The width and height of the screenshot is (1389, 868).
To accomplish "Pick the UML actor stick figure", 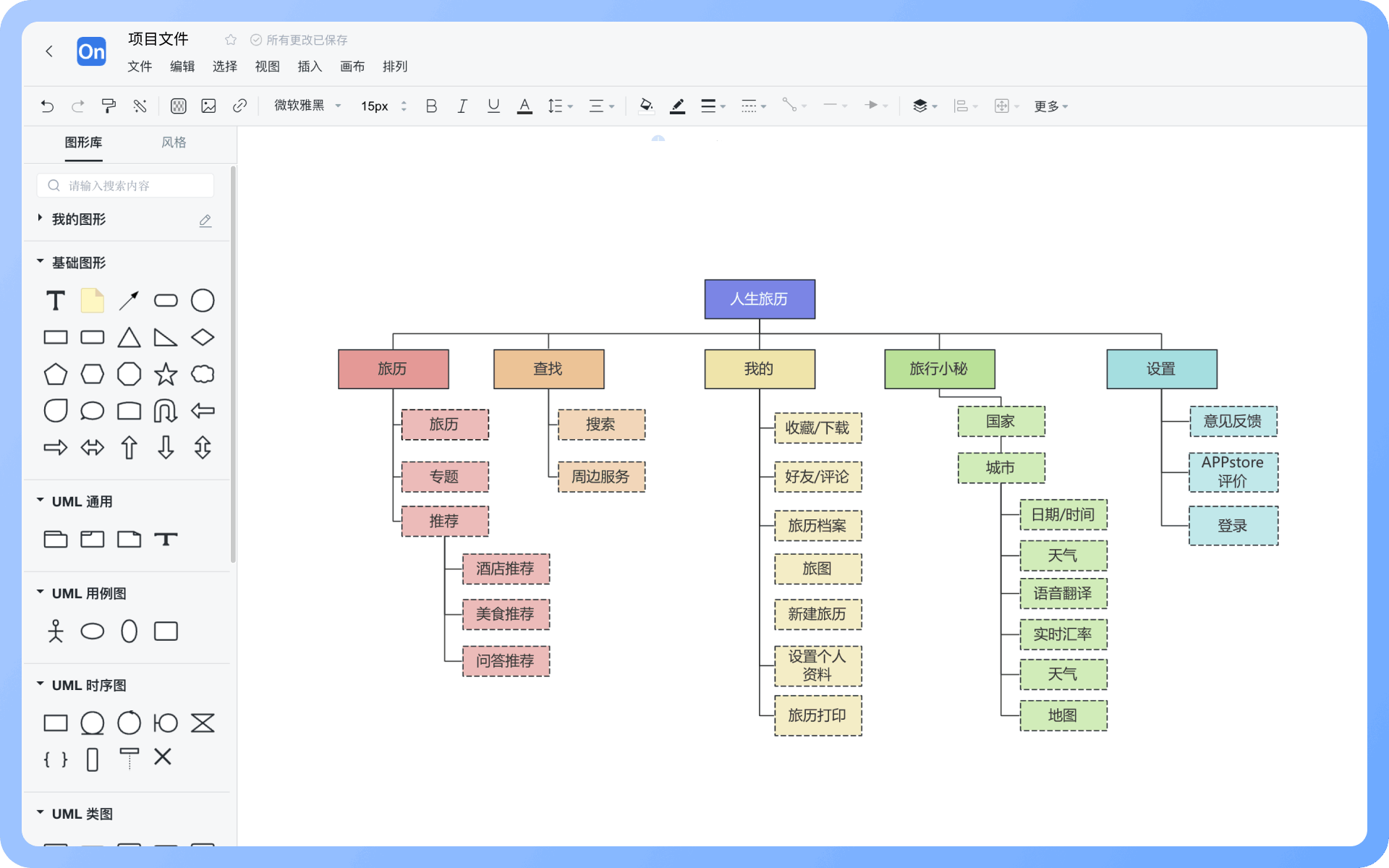I will click(56, 631).
